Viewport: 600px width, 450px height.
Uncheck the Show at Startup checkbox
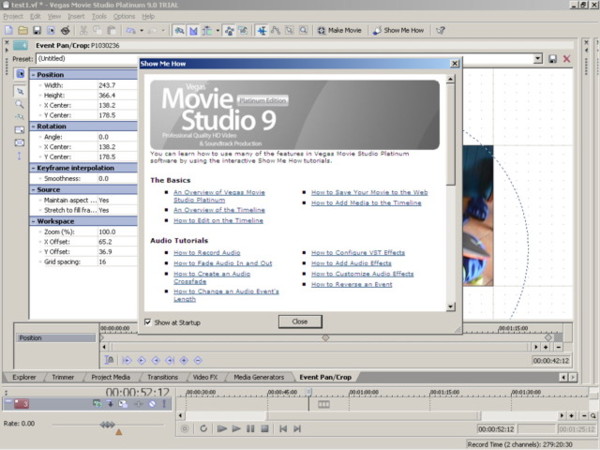click(x=148, y=322)
